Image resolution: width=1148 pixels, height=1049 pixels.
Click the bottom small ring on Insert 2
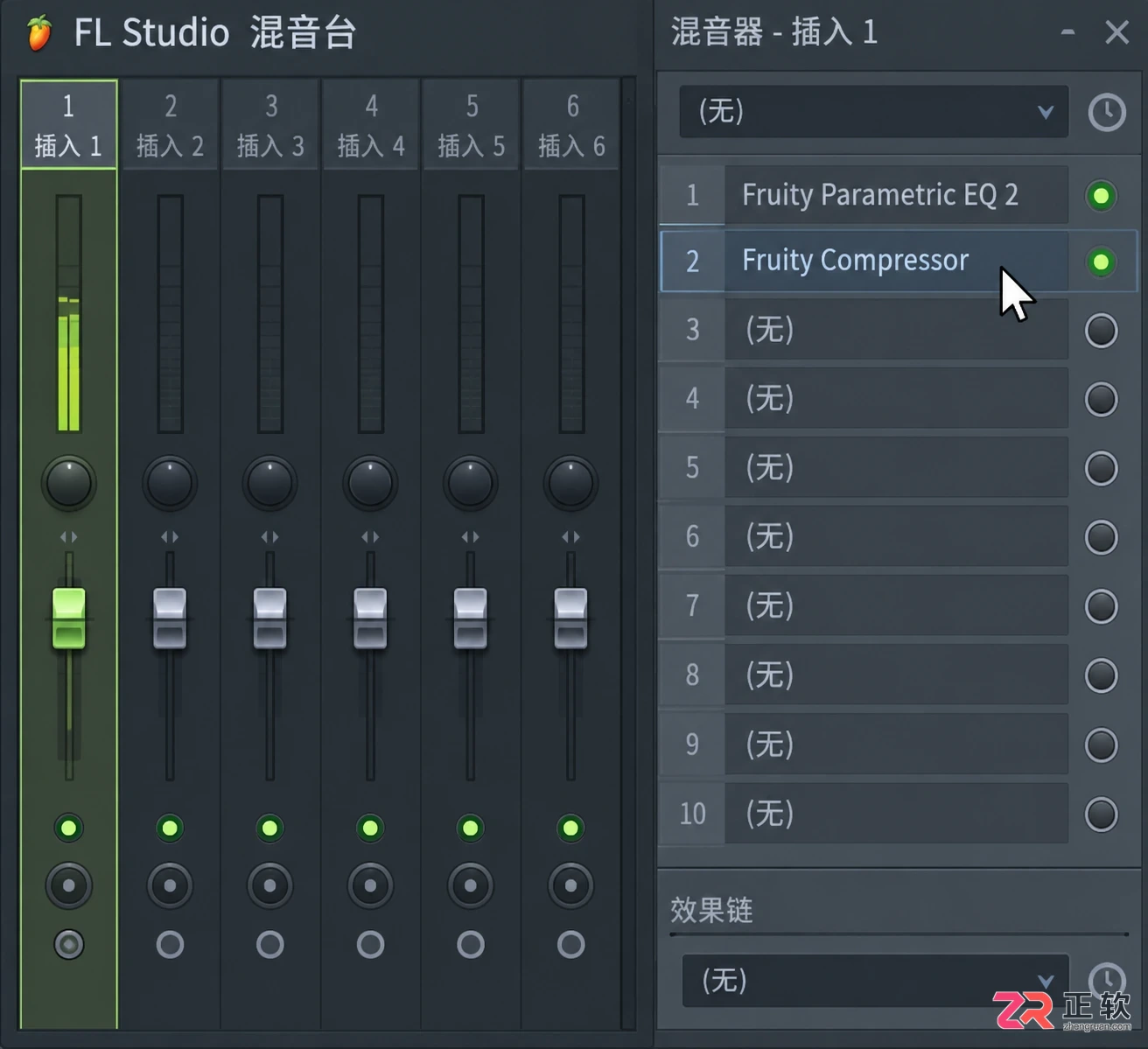[170, 944]
